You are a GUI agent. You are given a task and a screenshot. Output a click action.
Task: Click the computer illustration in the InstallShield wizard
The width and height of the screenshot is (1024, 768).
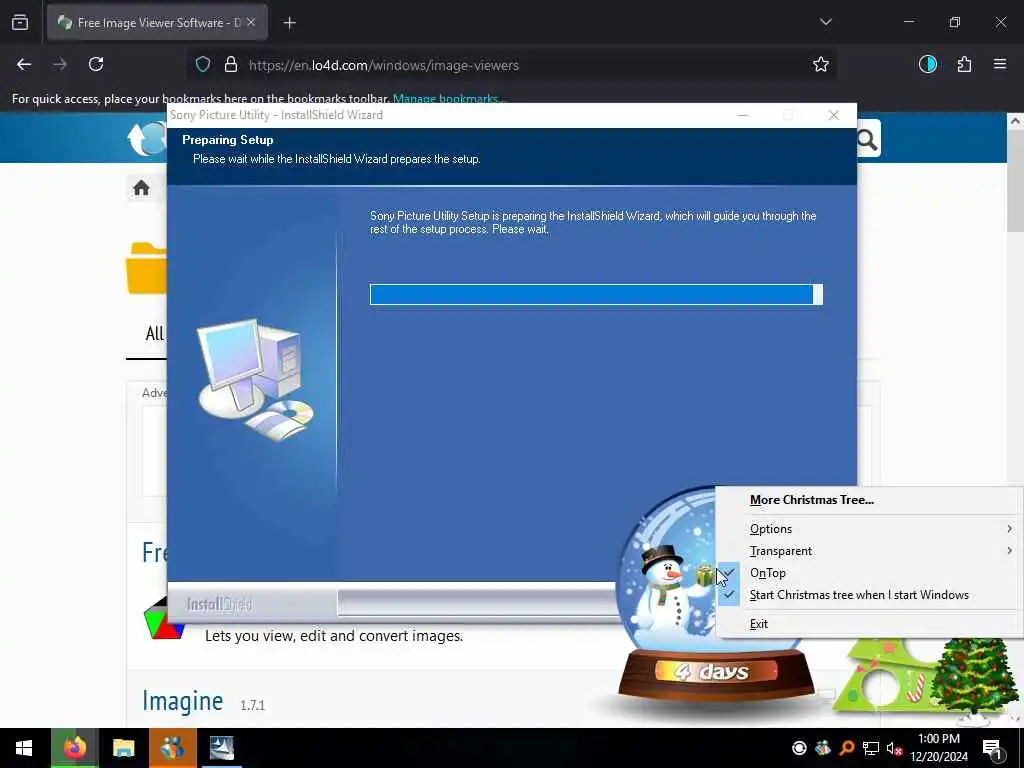point(256,379)
